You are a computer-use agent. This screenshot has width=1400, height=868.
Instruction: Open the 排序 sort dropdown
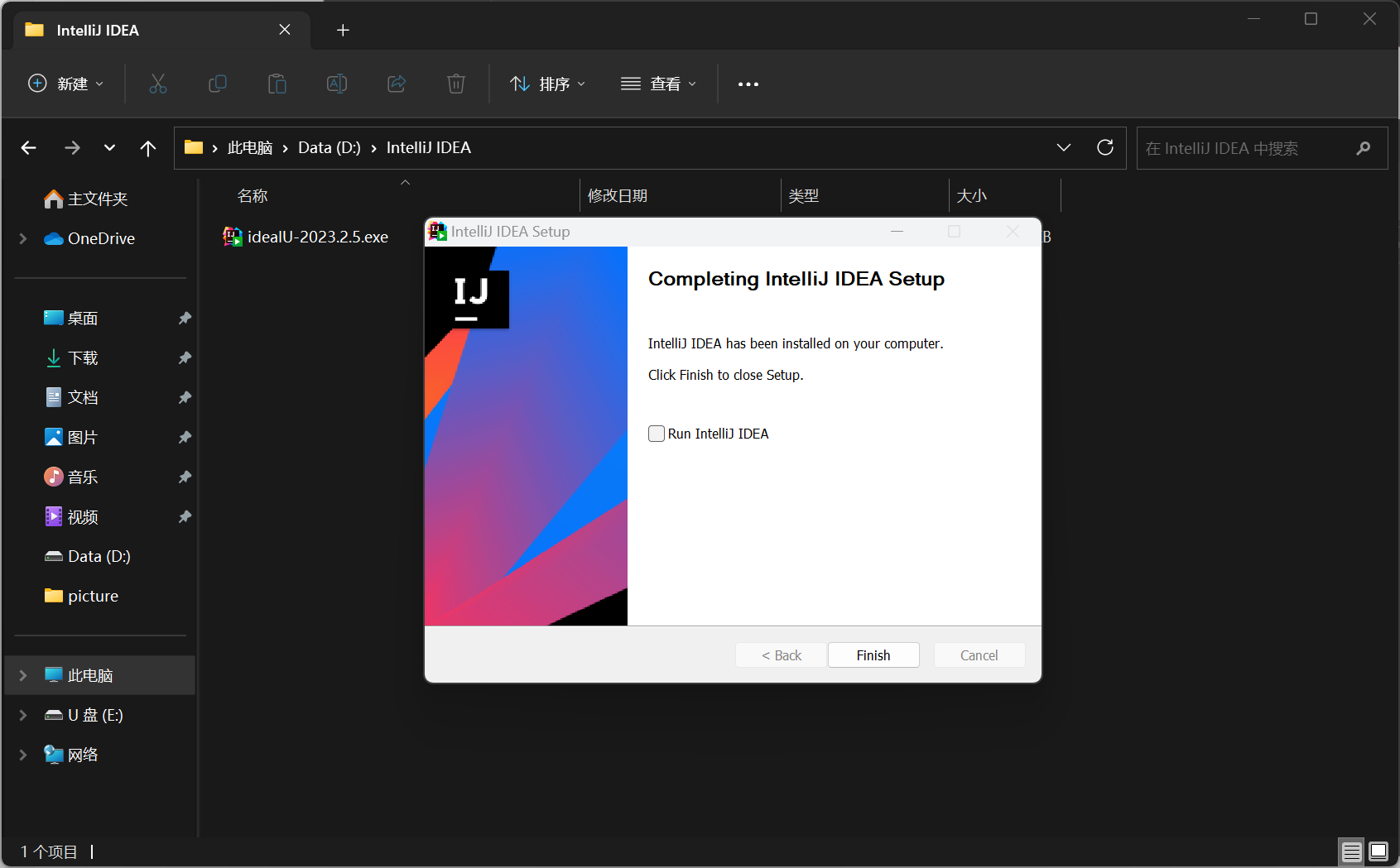(548, 84)
